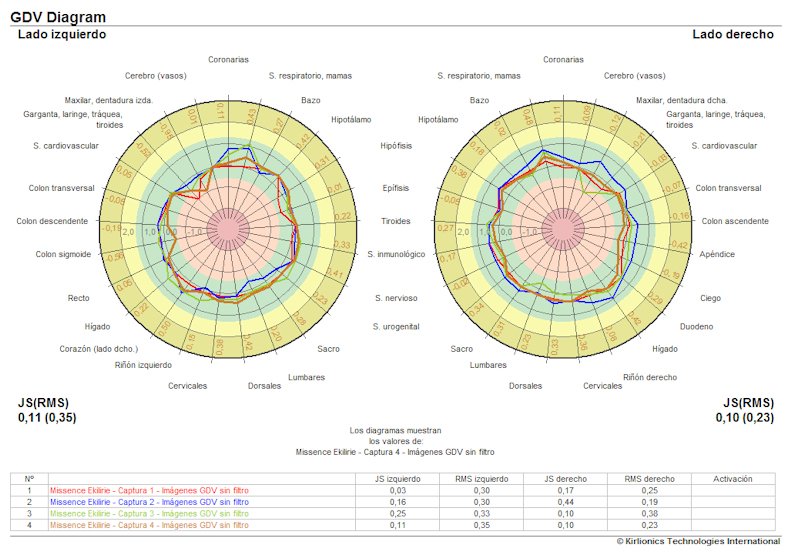The image size is (785, 552).
Task: Click the Colon descendente label
Action: (54, 221)
